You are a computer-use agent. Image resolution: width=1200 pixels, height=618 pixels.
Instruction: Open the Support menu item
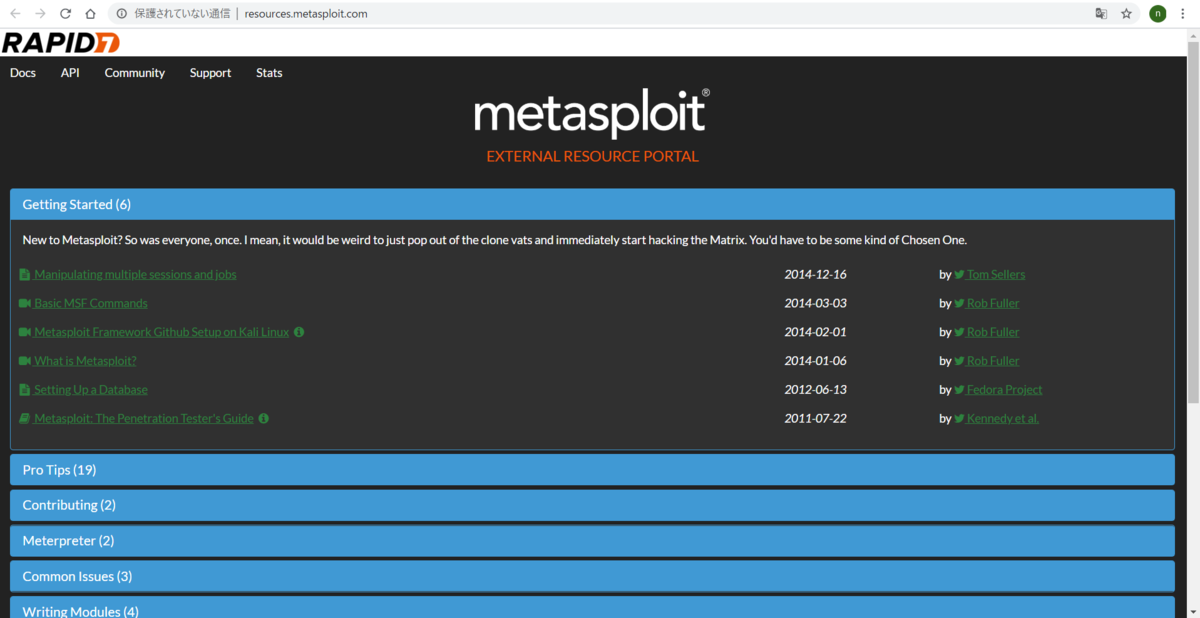pos(210,73)
